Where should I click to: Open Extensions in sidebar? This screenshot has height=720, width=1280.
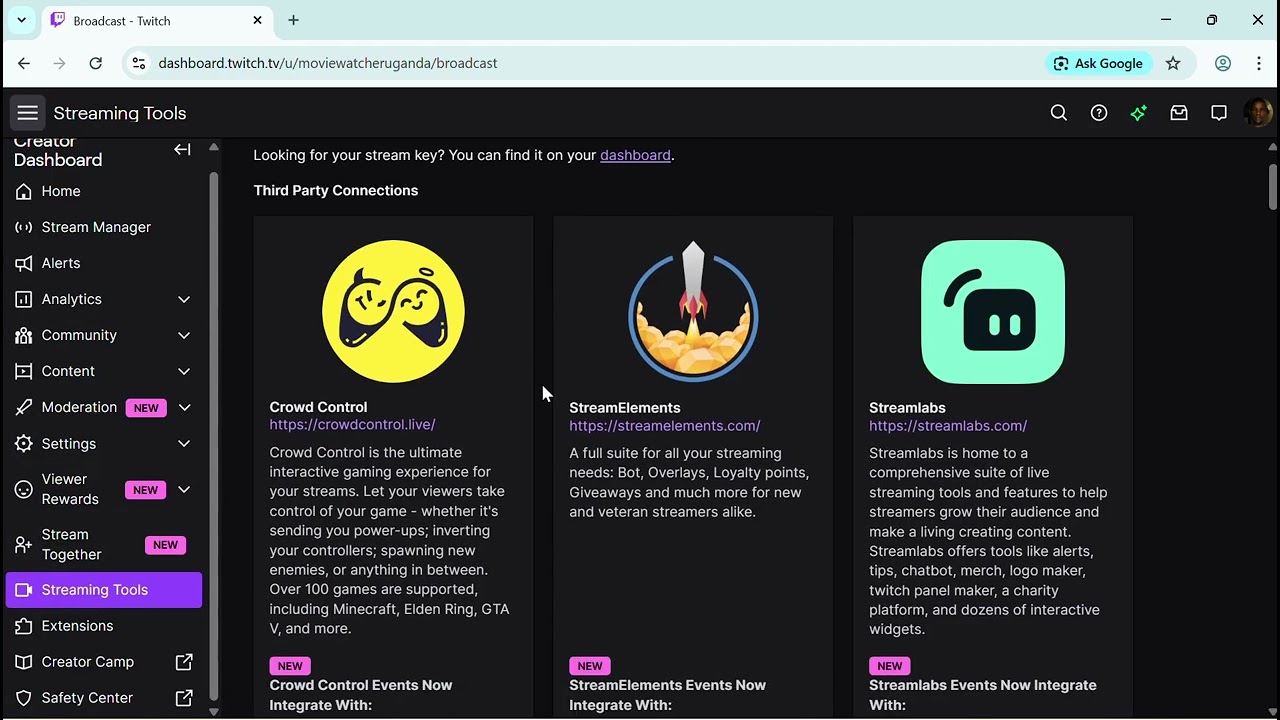coord(104,626)
